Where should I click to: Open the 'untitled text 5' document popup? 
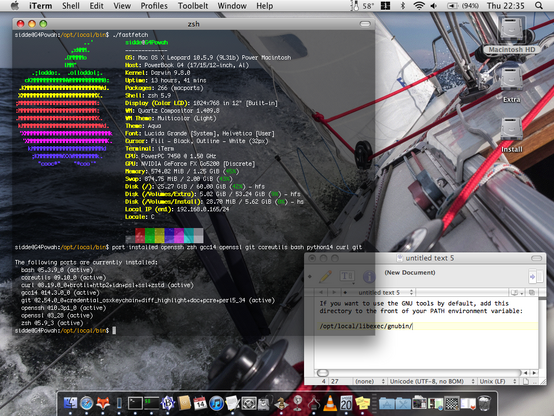tap(383, 293)
